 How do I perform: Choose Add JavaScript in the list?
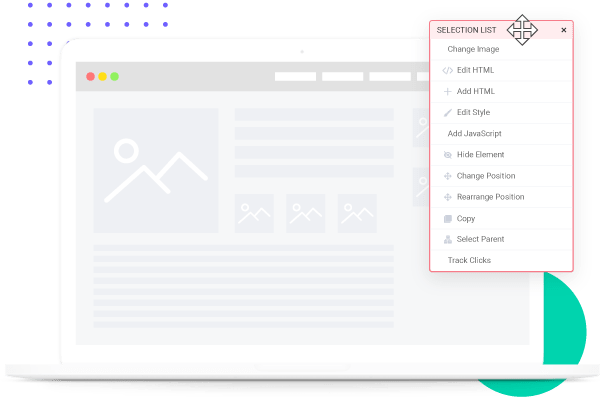(501, 134)
